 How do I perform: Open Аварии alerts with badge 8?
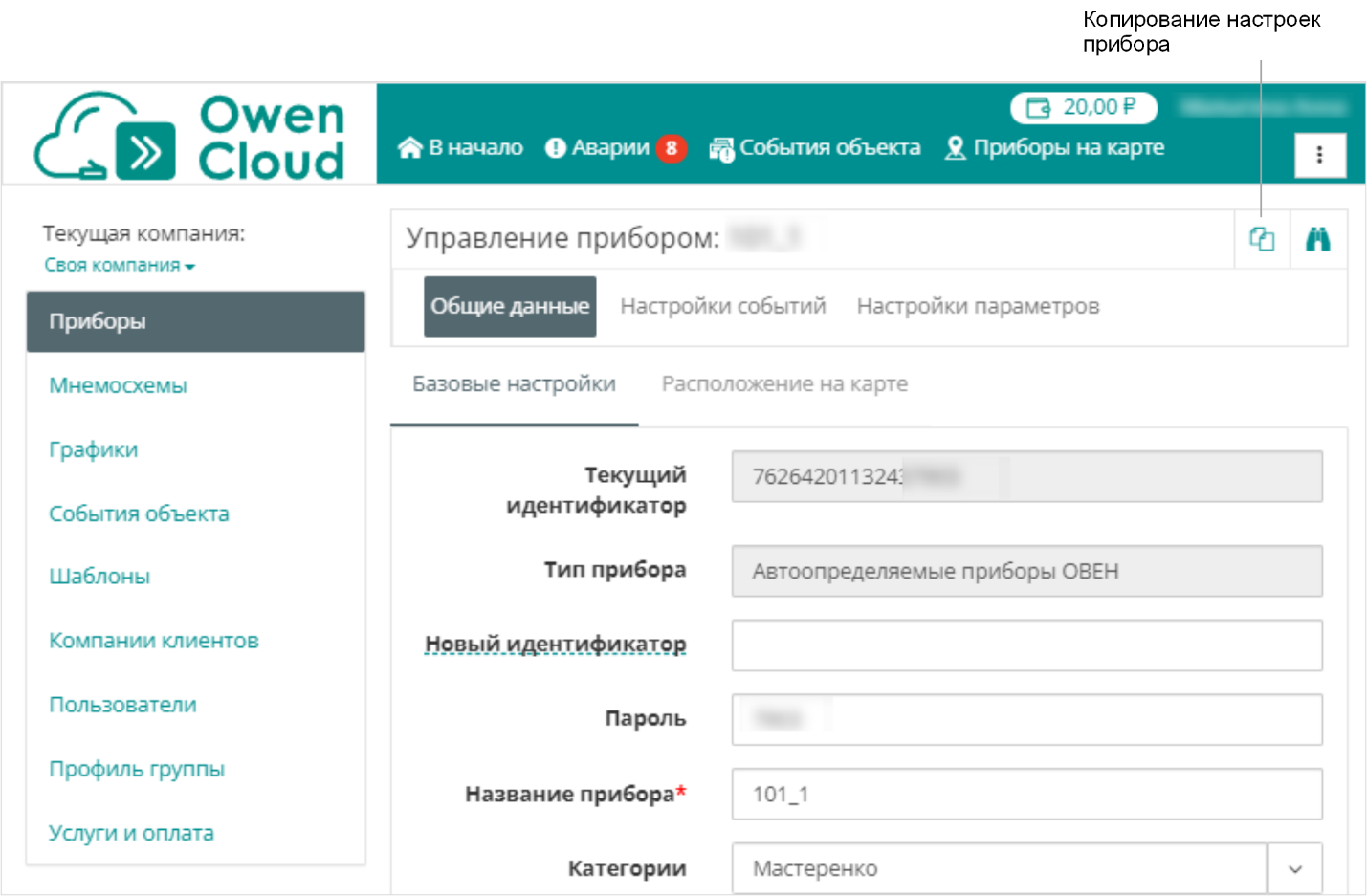[615, 148]
